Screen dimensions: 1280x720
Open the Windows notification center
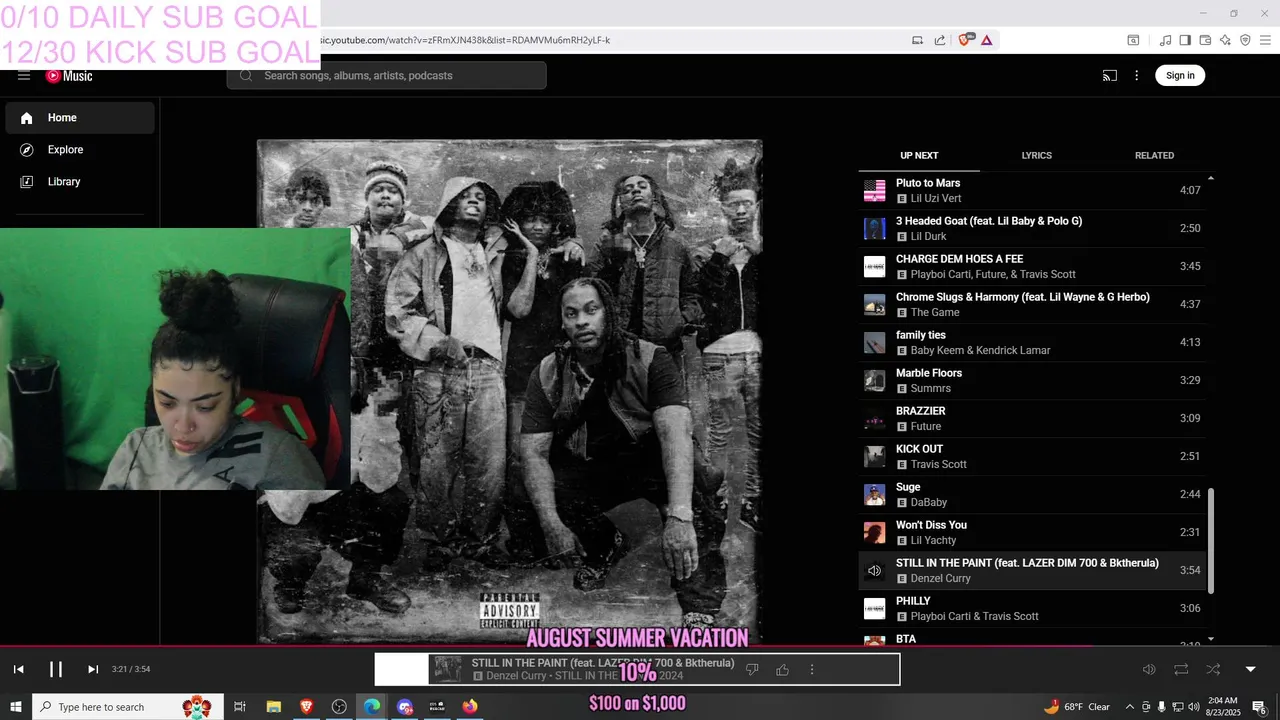[x=1260, y=707]
